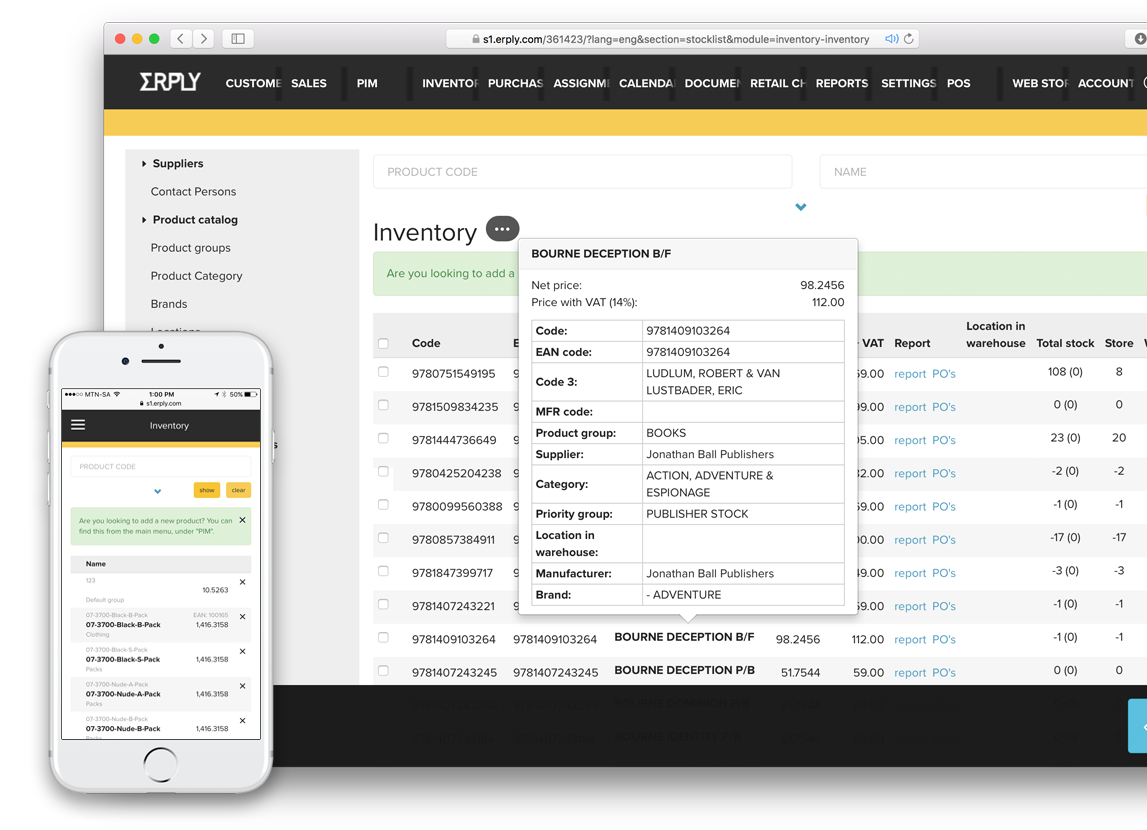This screenshot has height=830, width=1147.
Task: Expand the filter chevron on the phone
Action: click(157, 491)
